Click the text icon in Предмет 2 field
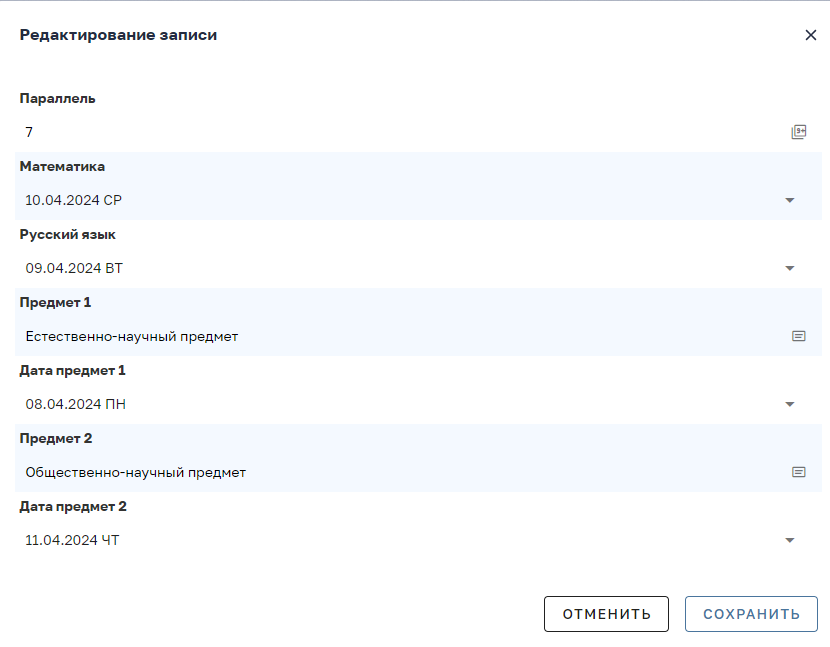 (x=798, y=472)
